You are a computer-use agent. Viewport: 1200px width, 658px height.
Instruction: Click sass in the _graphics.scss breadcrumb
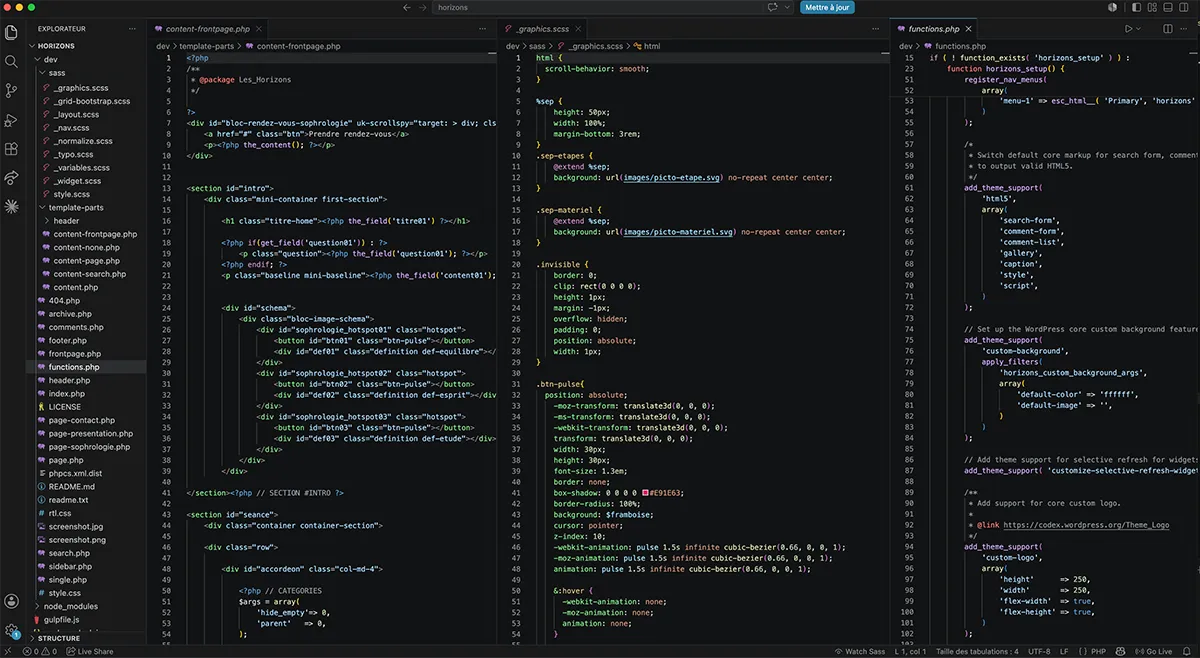click(x=537, y=46)
